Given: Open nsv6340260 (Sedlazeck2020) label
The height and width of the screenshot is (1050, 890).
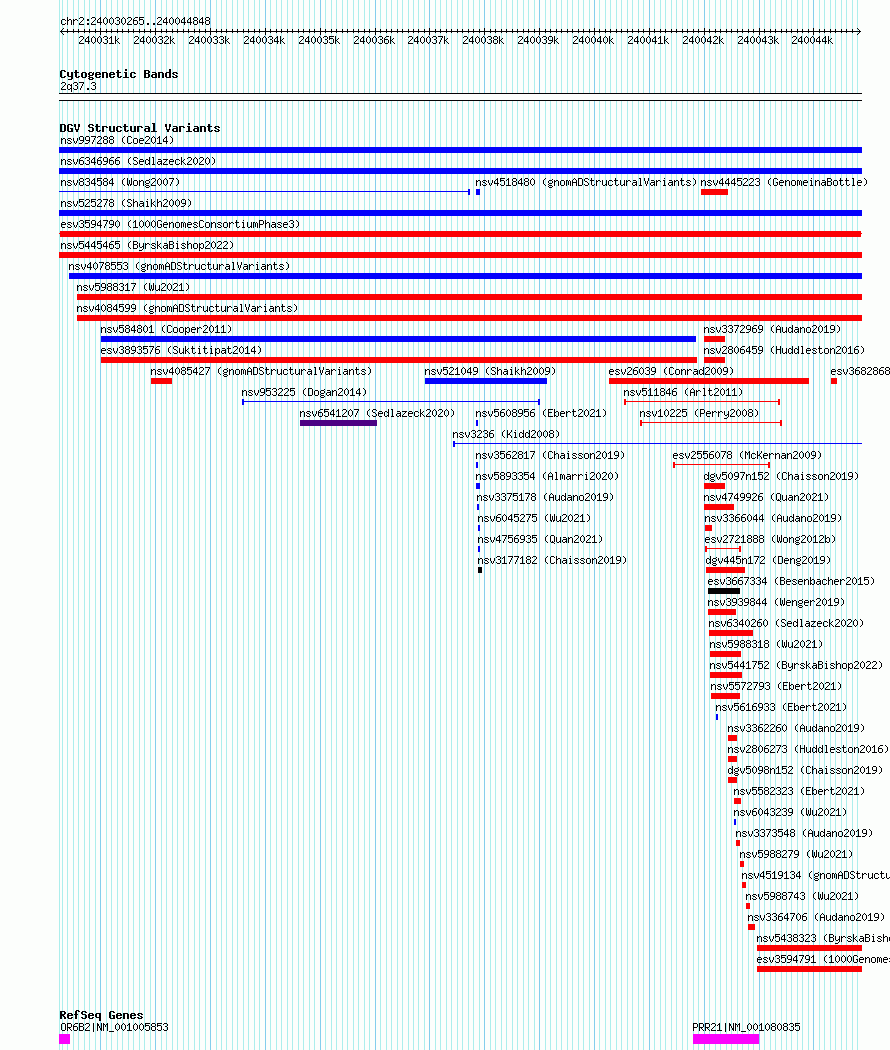Looking at the screenshot, I should click(786, 623).
